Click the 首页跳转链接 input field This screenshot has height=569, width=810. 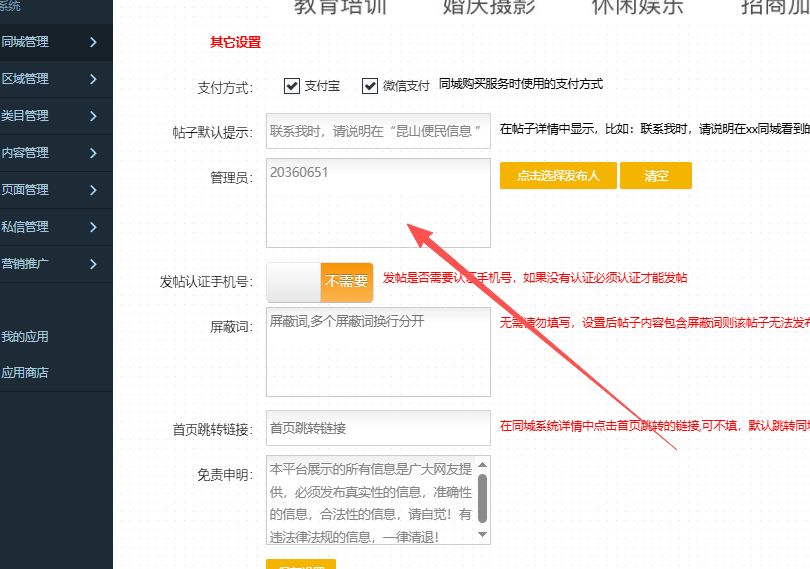[x=378, y=428]
